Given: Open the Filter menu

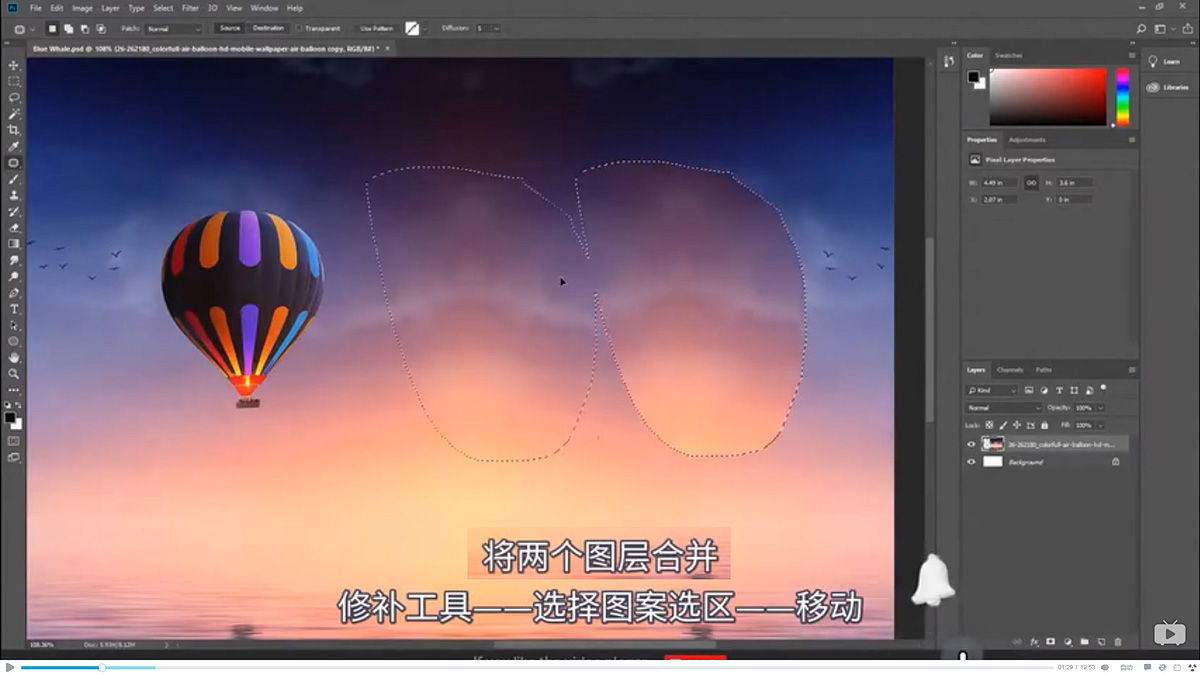Looking at the screenshot, I should click(189, 7).
